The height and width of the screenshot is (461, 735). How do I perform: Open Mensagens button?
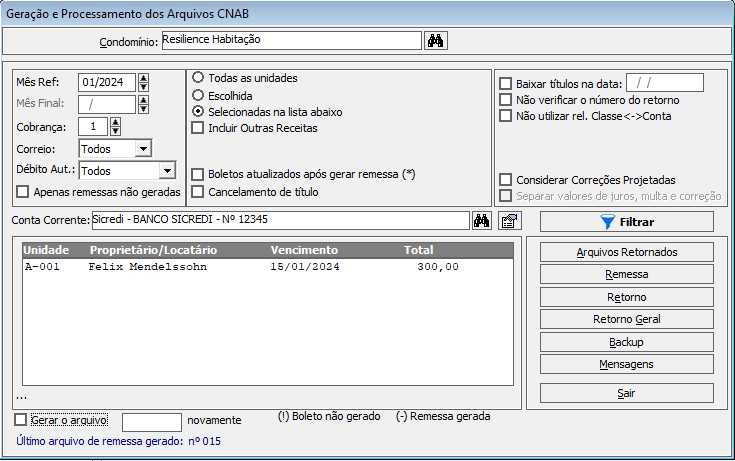pos(627,364)
